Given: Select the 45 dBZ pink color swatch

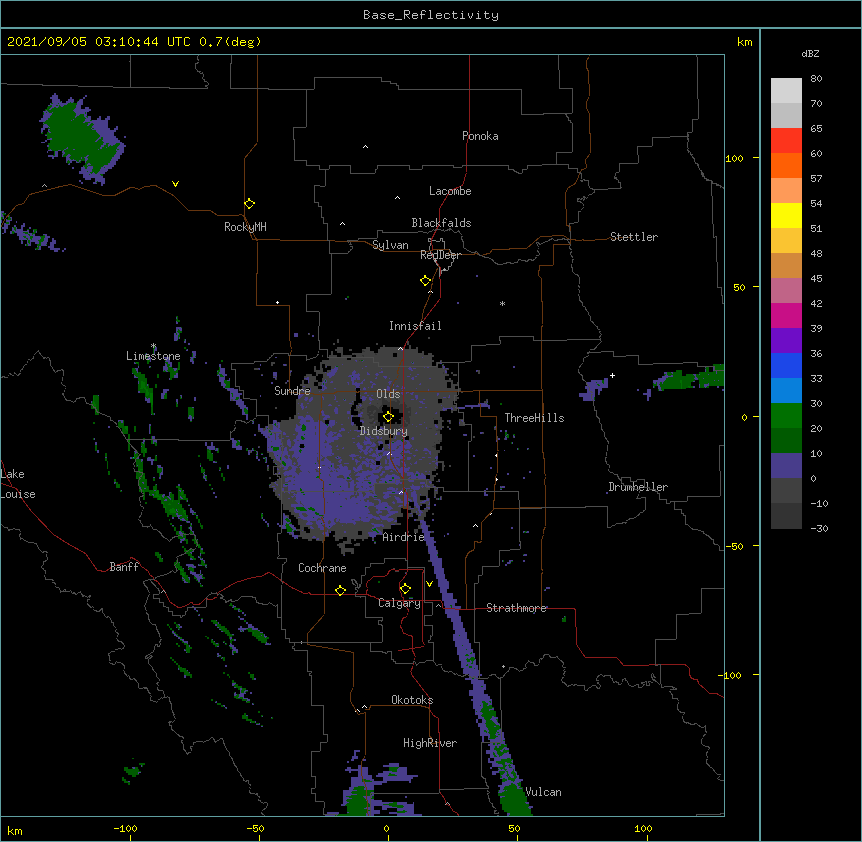Looking at the screenshot, I should (786, 291).
